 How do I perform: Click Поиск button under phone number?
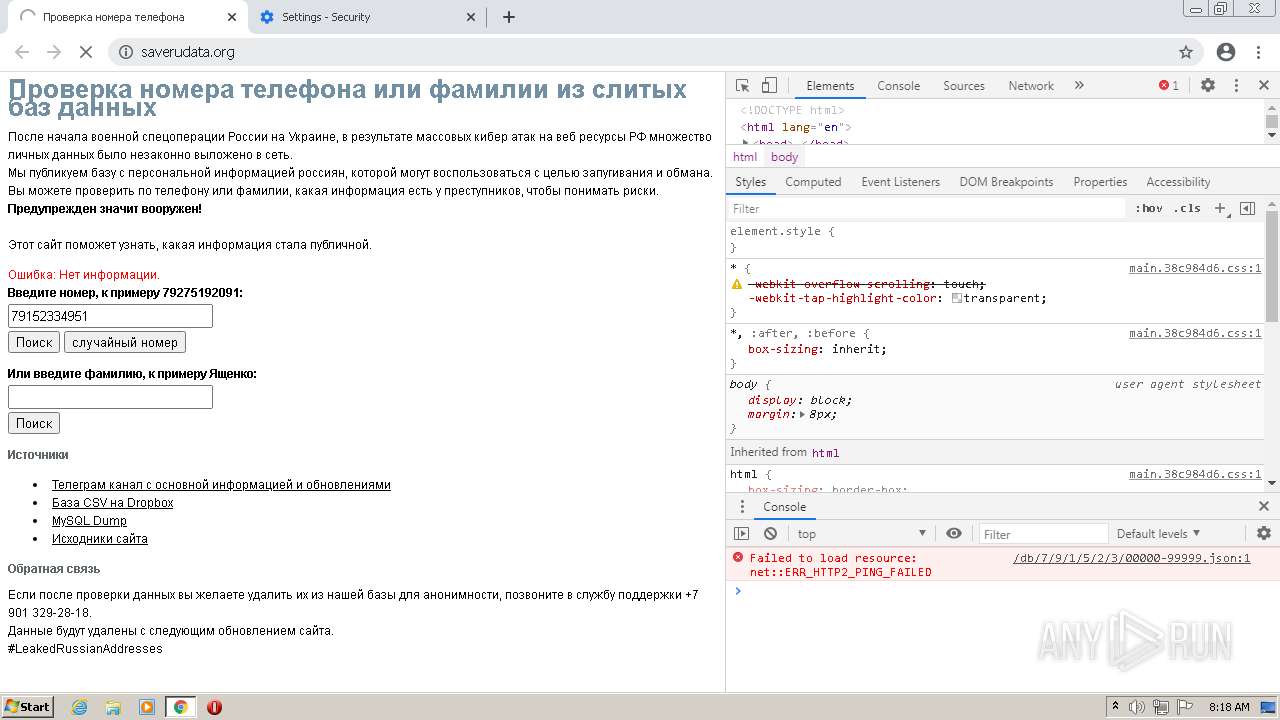pos(34,342)
